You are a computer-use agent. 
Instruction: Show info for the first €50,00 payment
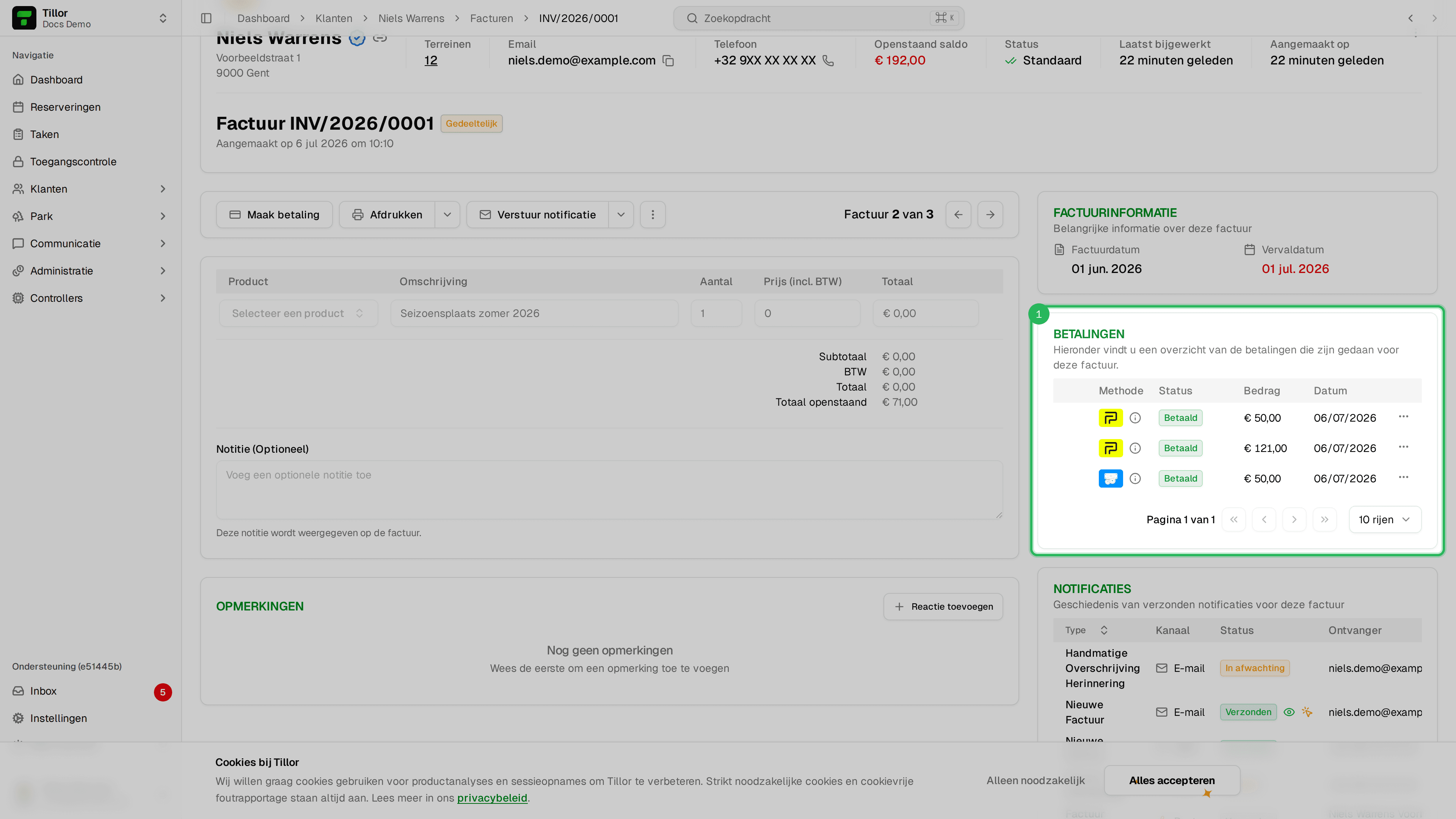pos(1135,418)
